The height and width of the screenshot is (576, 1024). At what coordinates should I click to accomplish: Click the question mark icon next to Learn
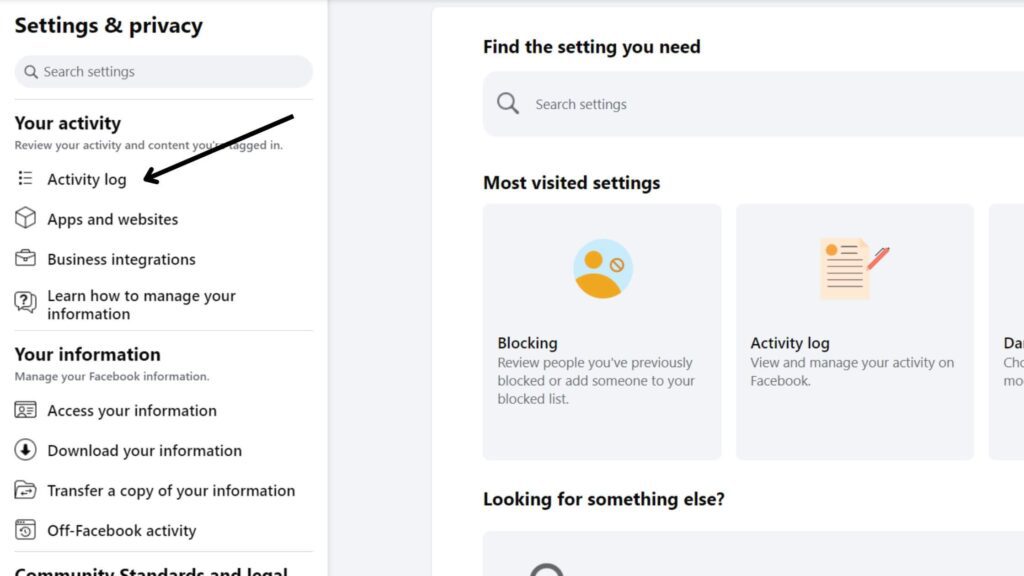pyautogui.click(x=24, y=300)
